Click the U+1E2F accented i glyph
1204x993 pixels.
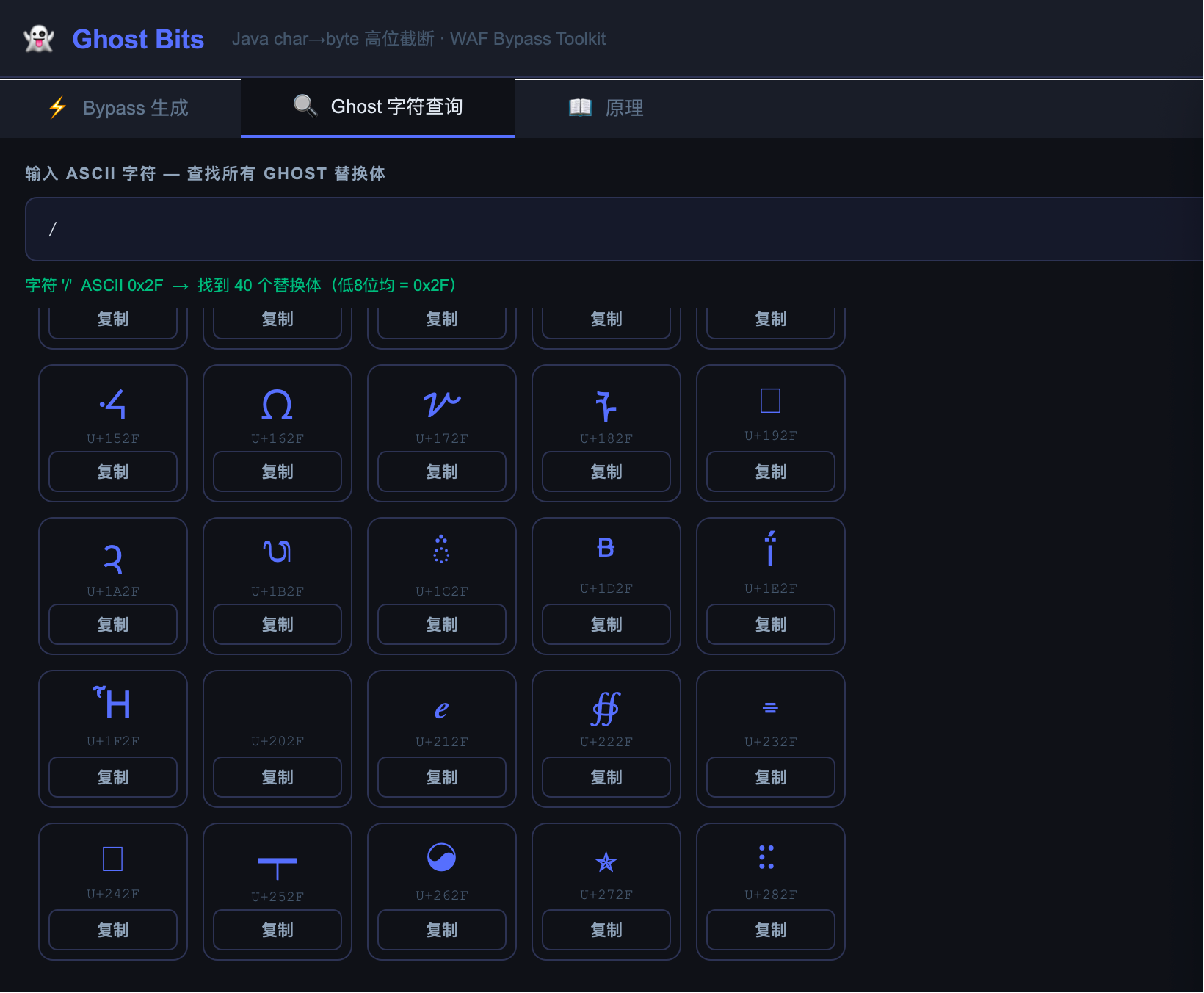771,548
